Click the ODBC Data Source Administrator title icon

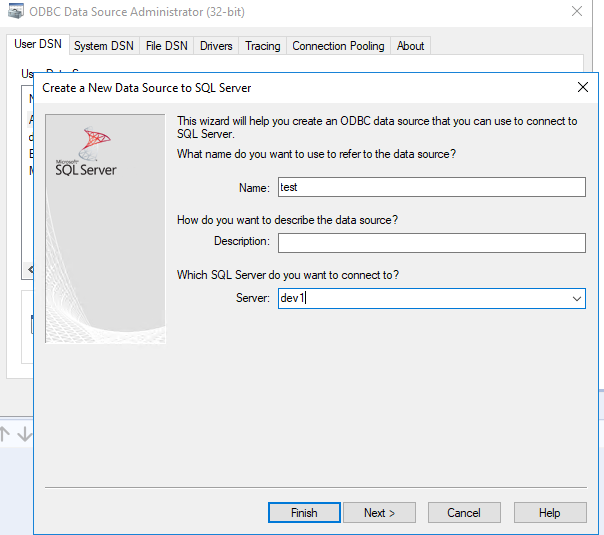coord(14,12)
